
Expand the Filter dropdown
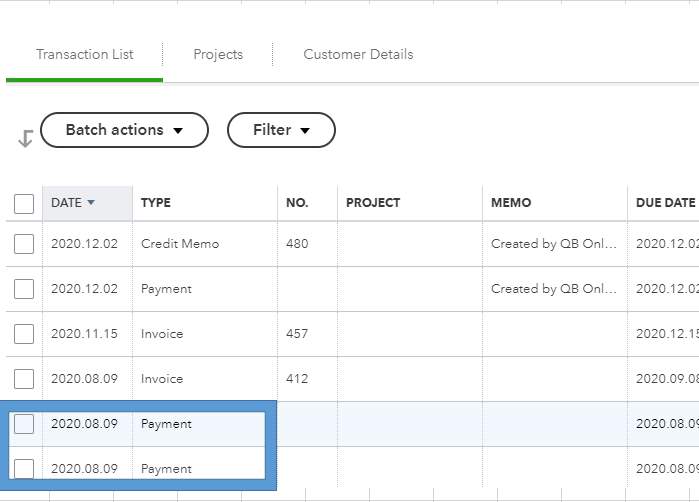tap(281, 130)
